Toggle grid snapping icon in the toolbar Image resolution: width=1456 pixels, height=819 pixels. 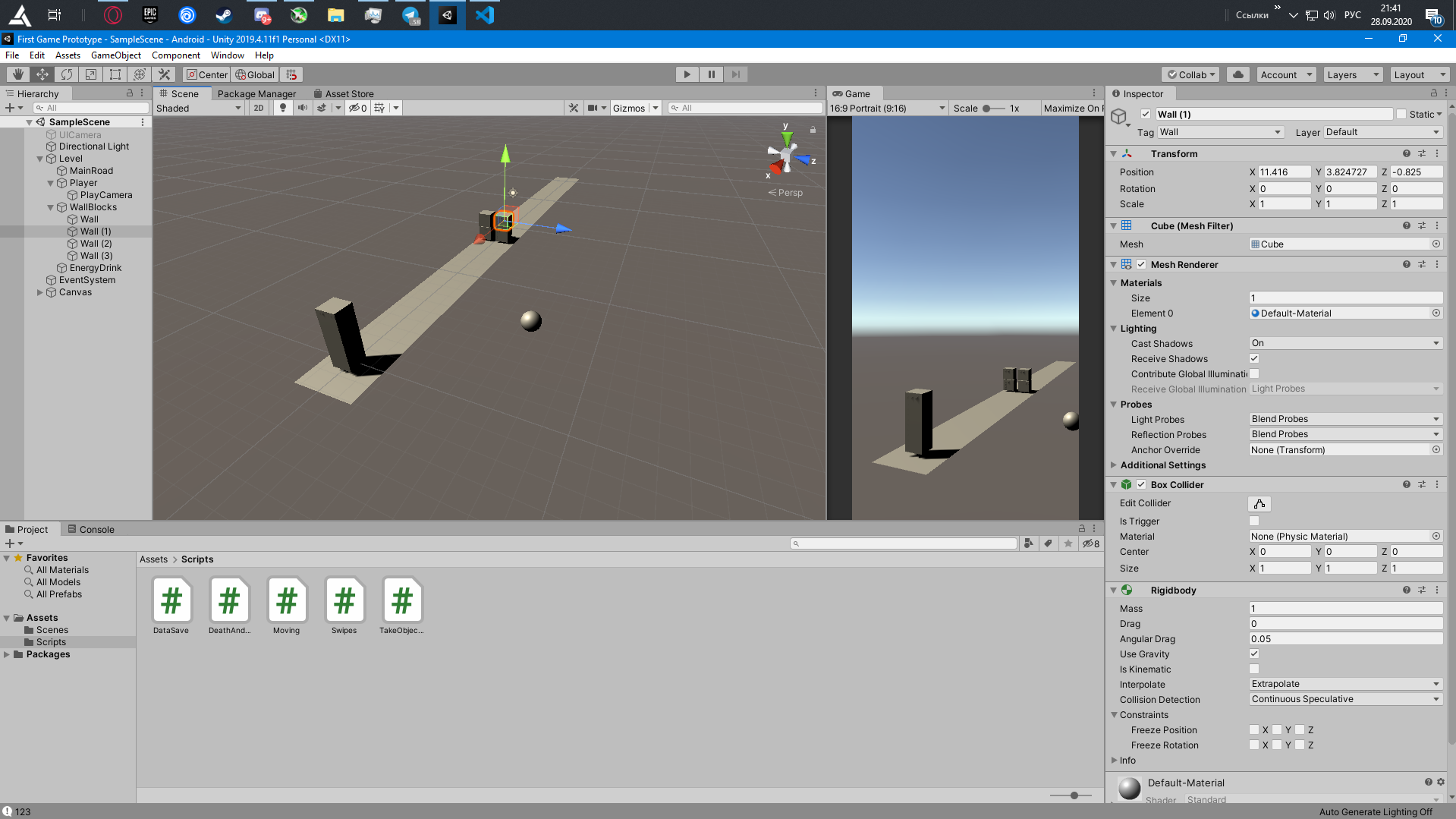click(291, 74)
